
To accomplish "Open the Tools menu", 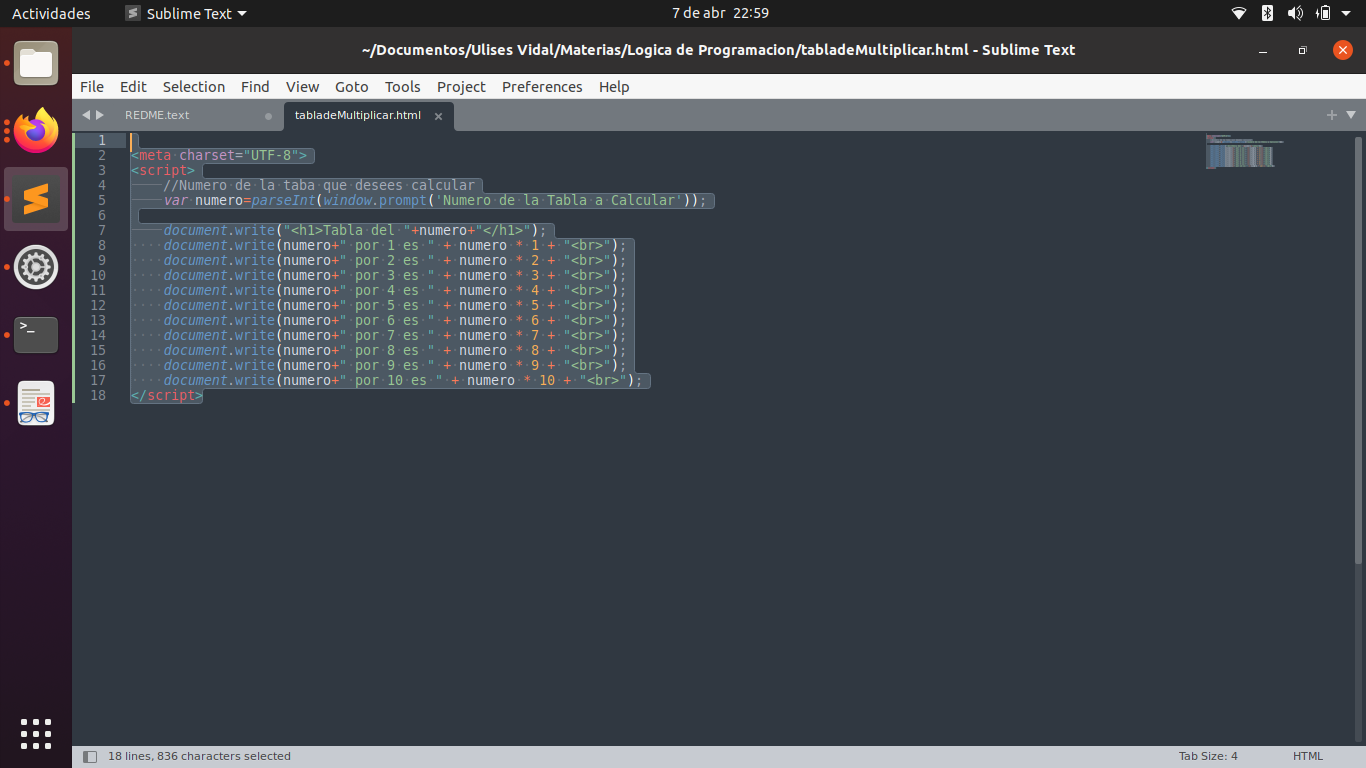I will 403,87.
